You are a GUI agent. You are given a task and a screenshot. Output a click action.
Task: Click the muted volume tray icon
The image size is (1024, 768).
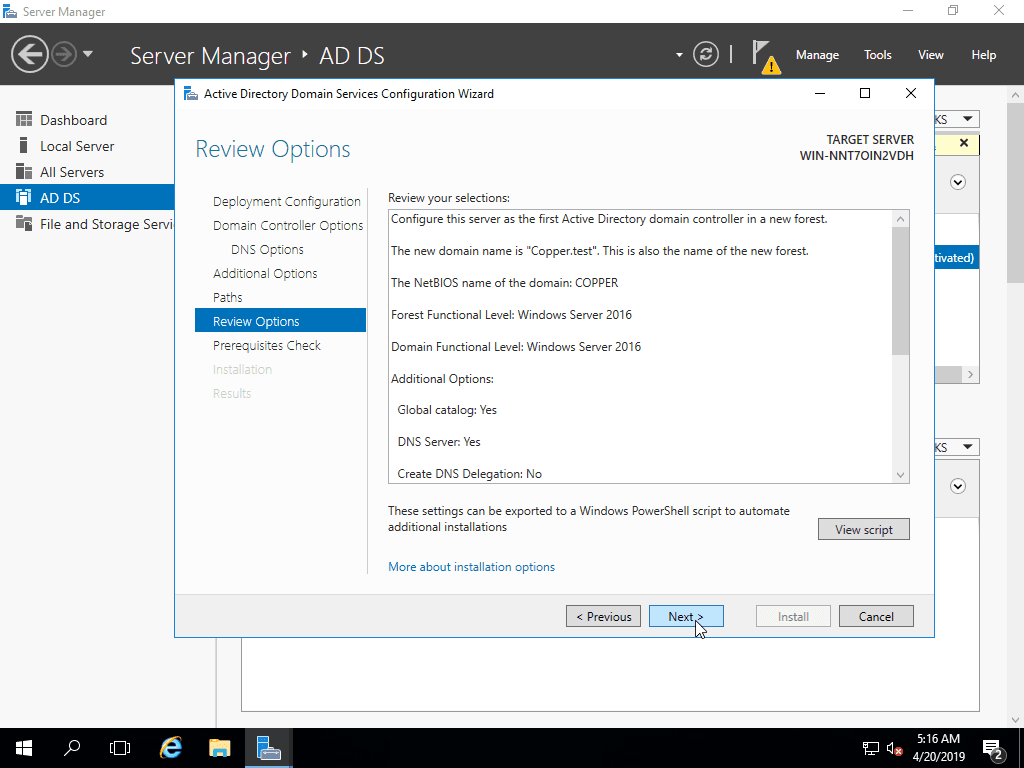click(x=894, y=748)
